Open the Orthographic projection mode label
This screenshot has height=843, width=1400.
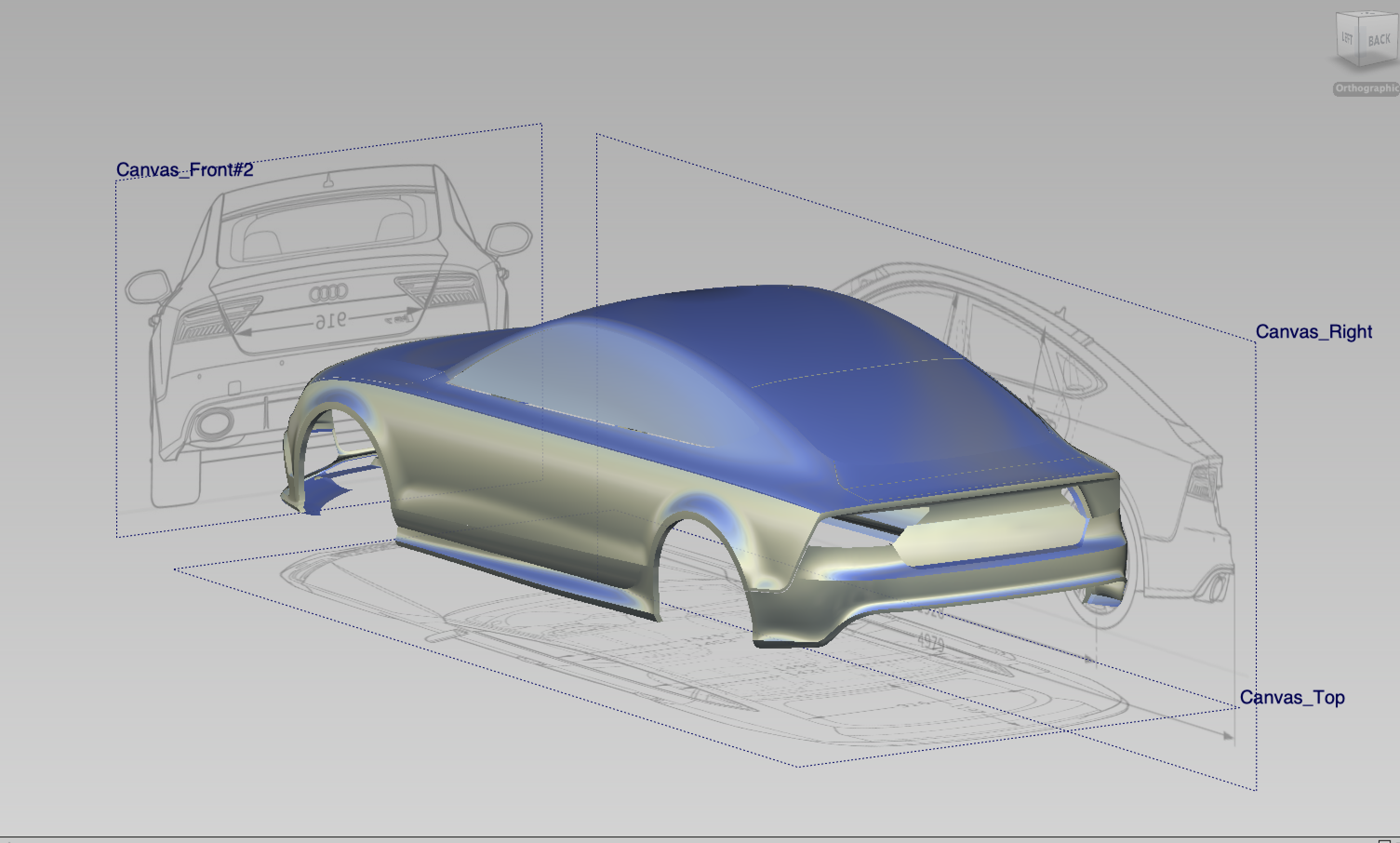pyautogui.click(x=1366, y=88)
